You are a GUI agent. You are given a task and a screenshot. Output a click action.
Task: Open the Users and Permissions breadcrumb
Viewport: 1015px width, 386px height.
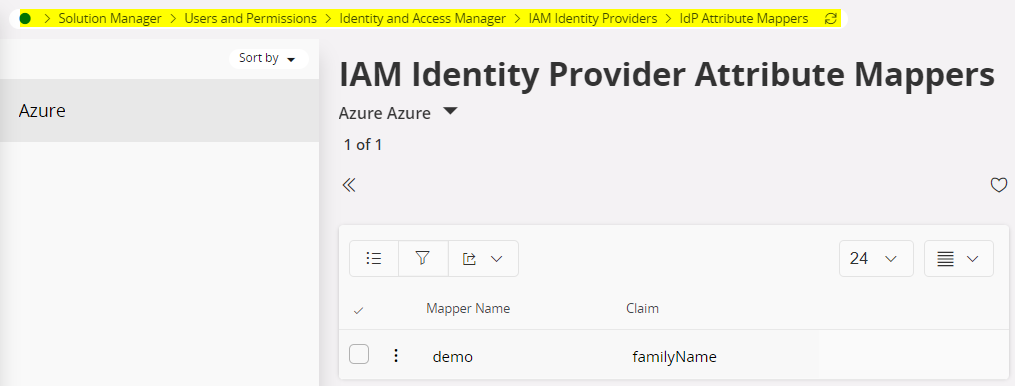click(x=251, y=19)
